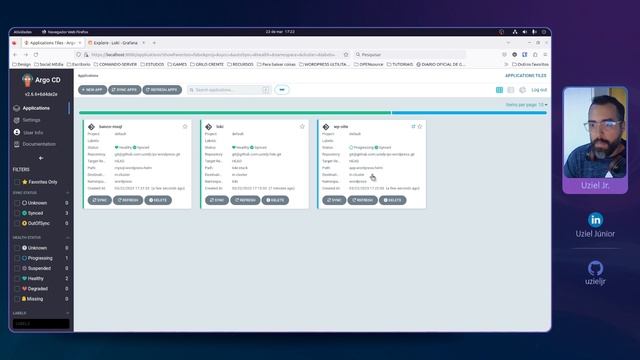Open the TUTORIAIS bookmarks folder
The height and width of the screenshot is (360, 640).
tap(400, 64)
